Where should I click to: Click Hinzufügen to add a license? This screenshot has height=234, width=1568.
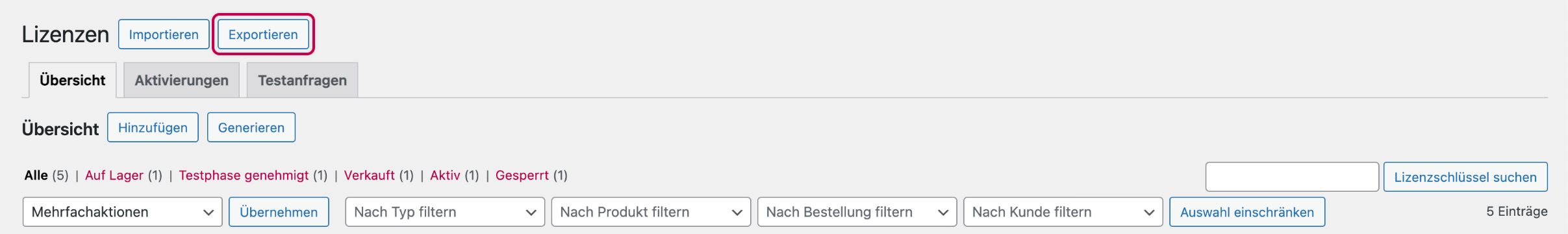(x=153, y=127)
